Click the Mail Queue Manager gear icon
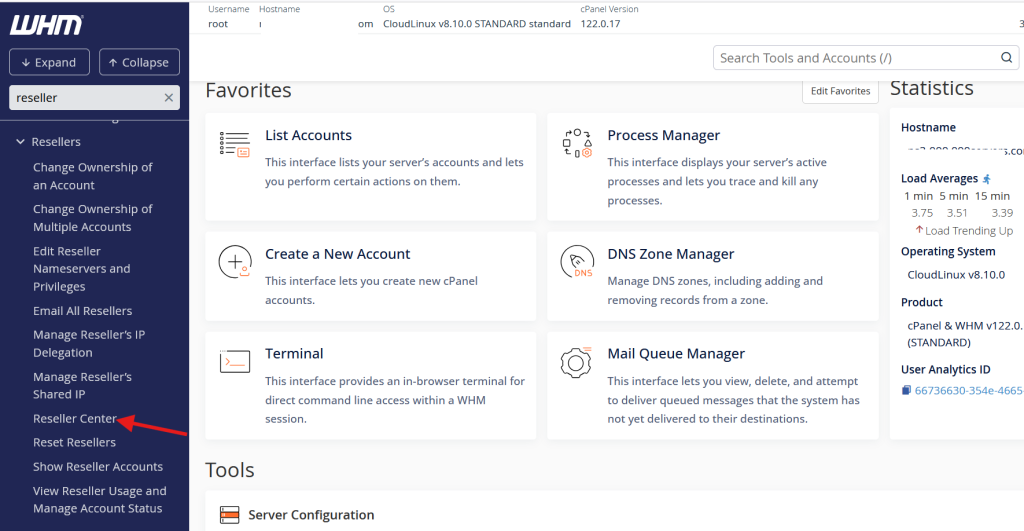The image size is (1024, 531). [x=577, y=361]
